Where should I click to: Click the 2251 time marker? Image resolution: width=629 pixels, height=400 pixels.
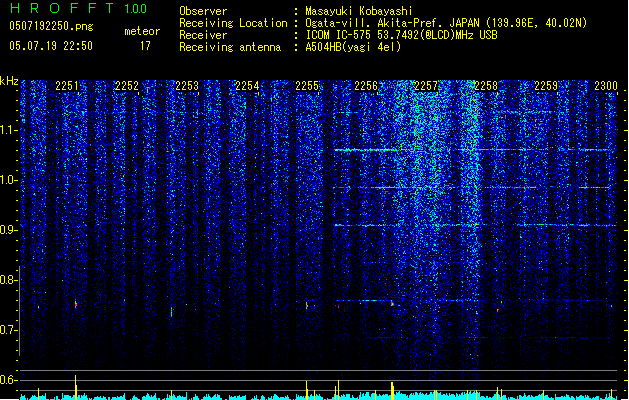(x=67, y=86)
